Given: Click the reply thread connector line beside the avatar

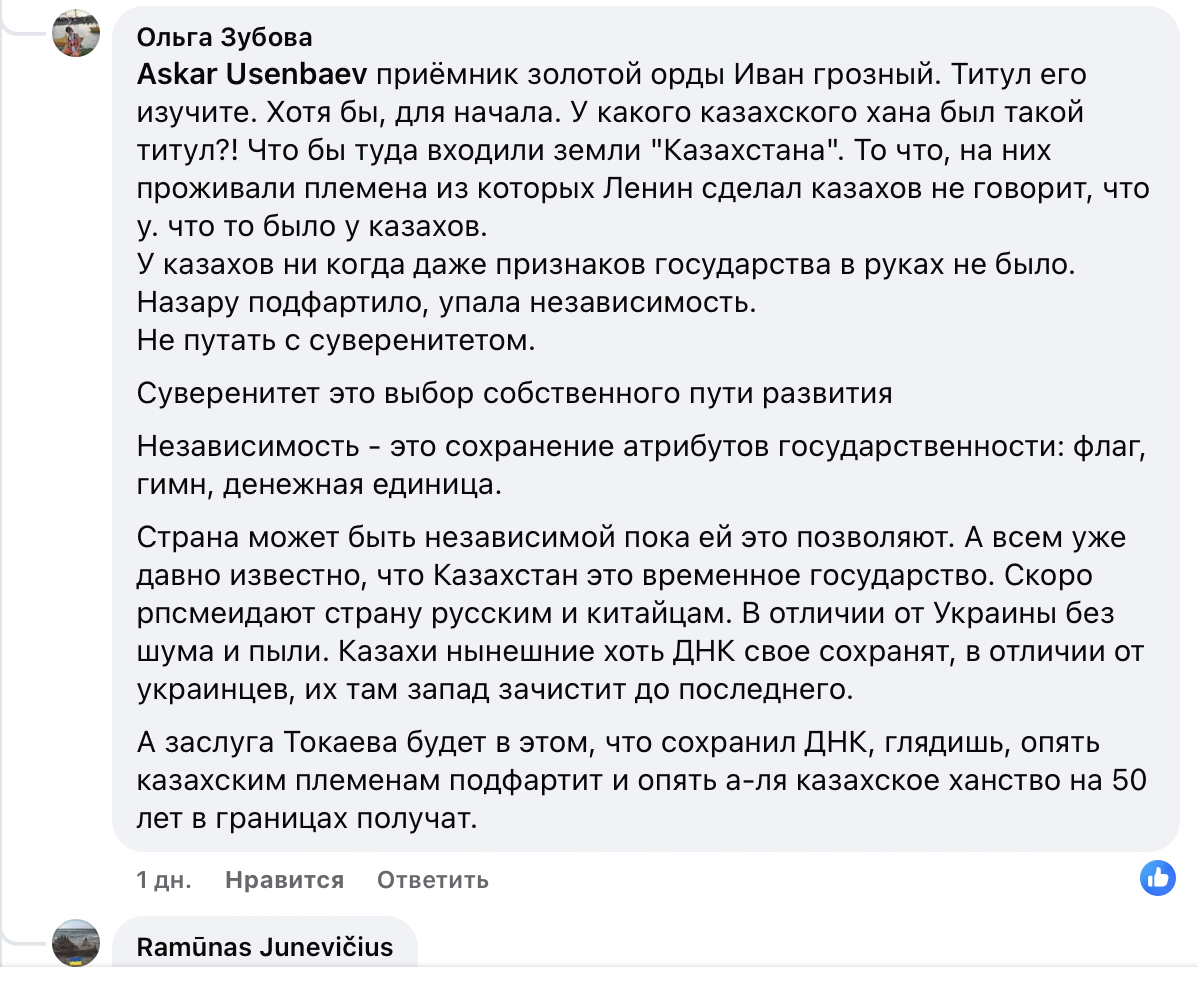Looking at the screenshot, I should point(23,19).
